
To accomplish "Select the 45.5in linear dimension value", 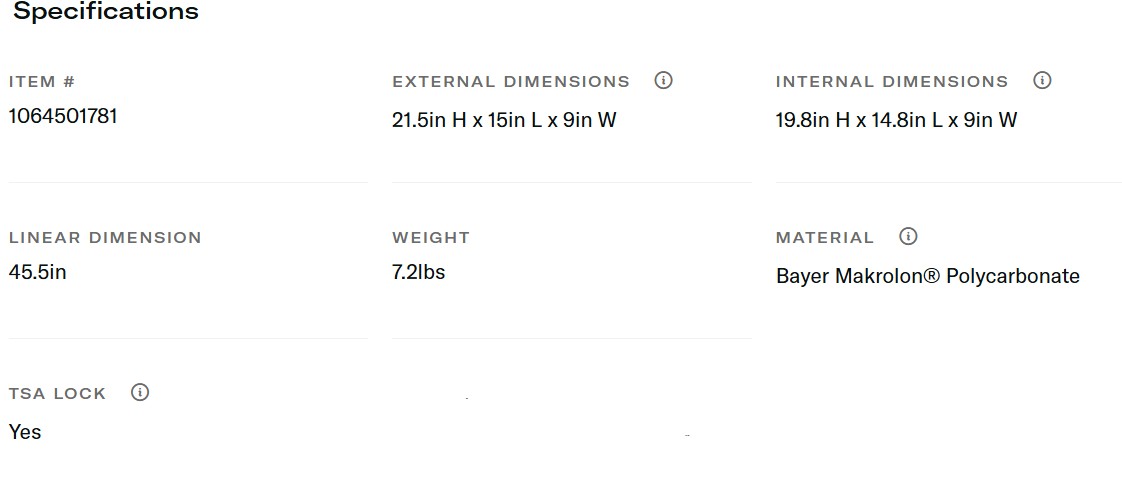I will click(x=38, y=272).
